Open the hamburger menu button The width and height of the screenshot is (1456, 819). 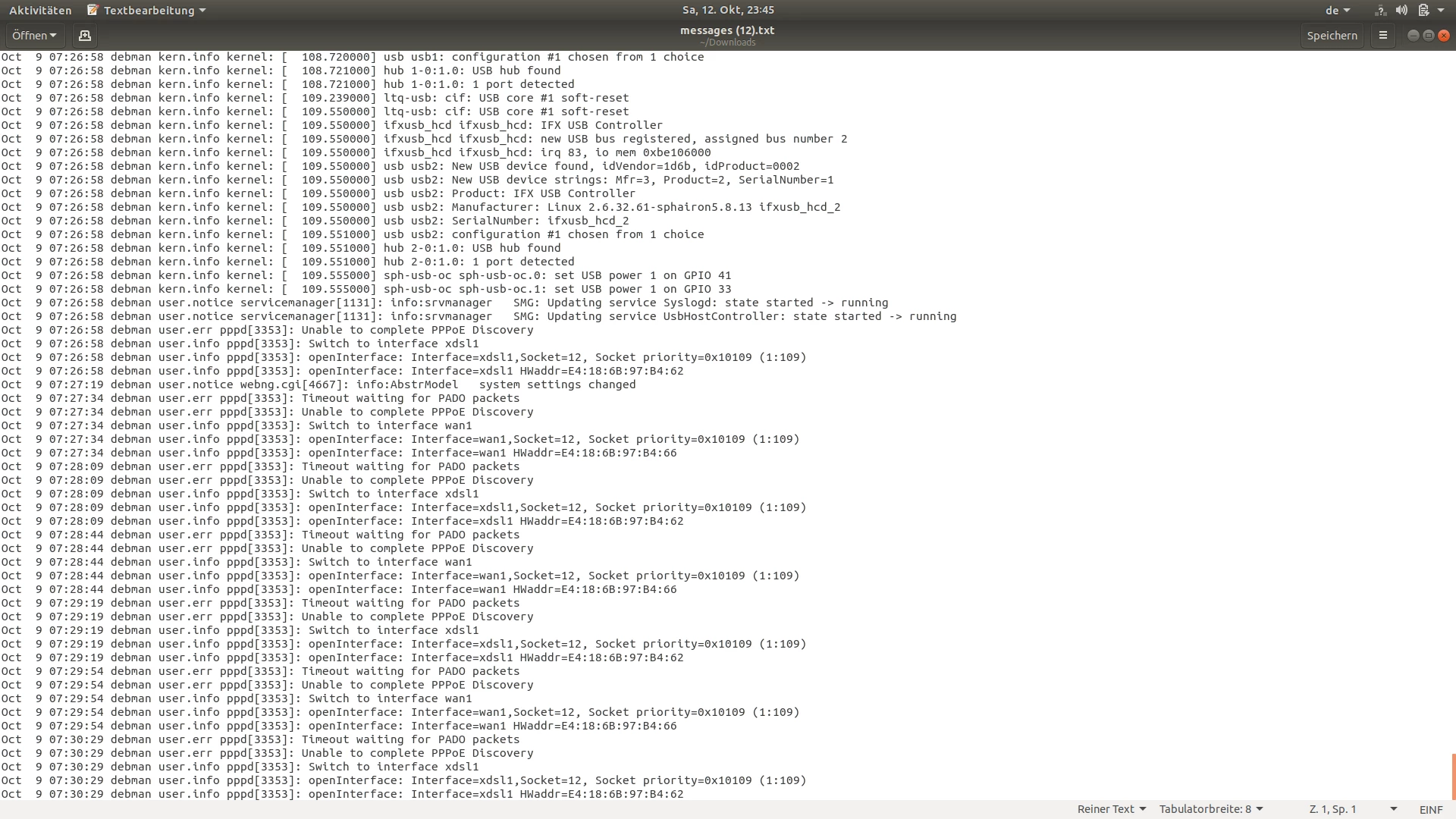tap(1383, 36)
